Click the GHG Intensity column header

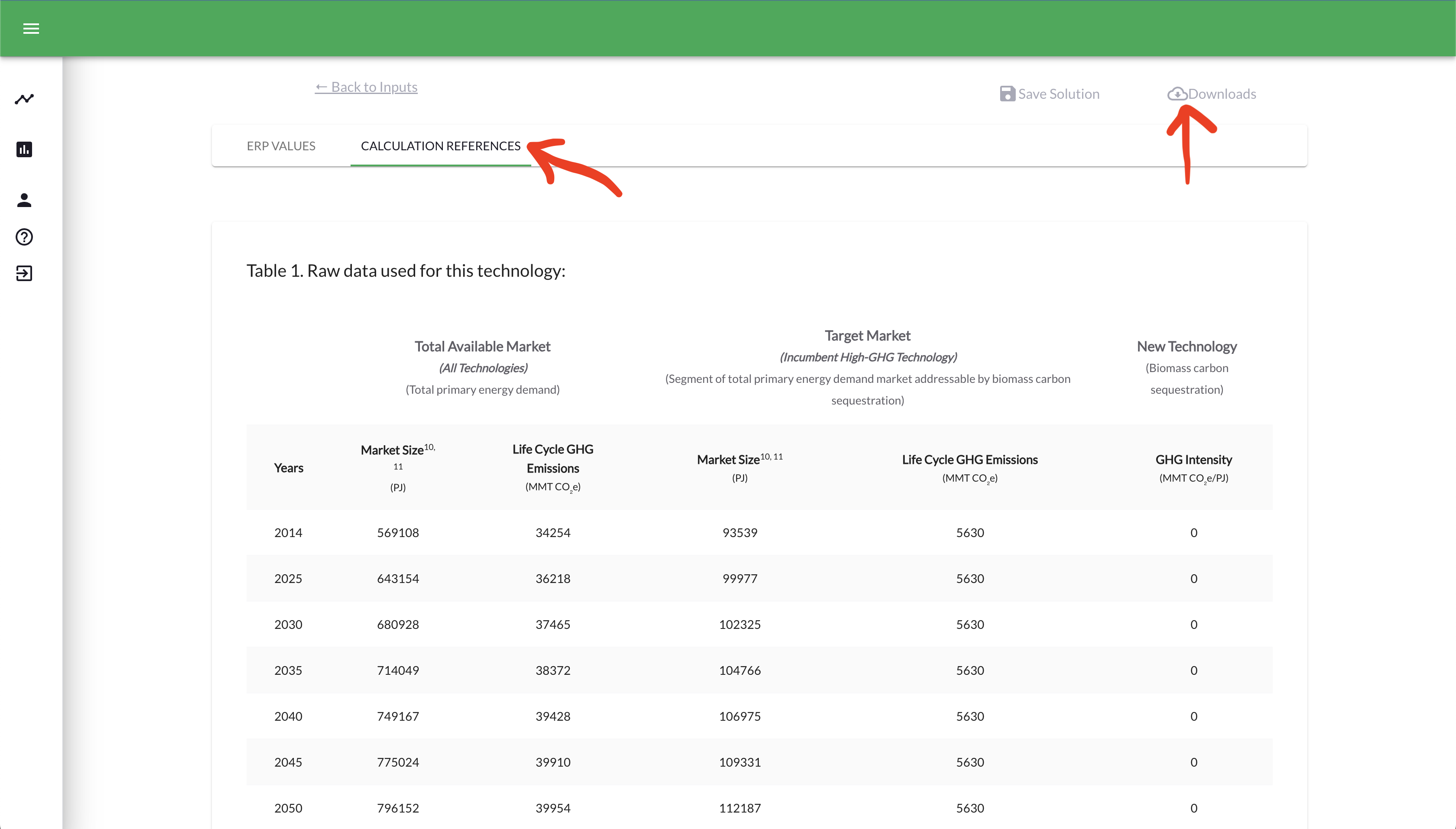[x=1193, y=460]
